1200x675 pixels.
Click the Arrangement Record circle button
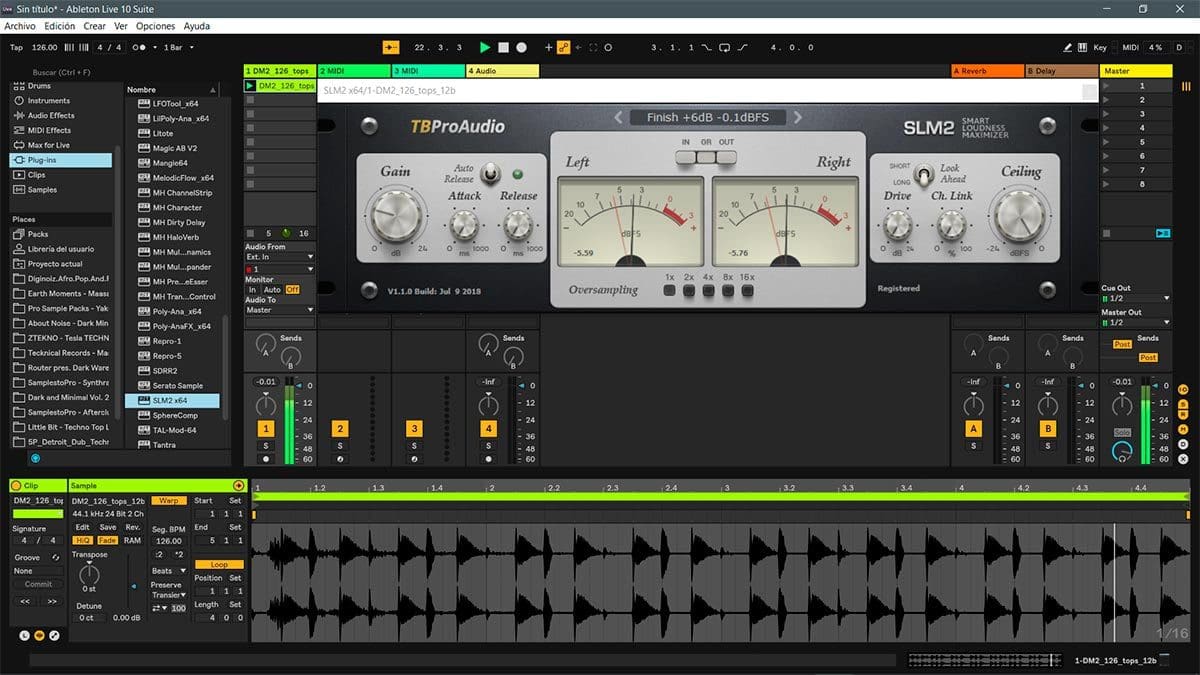coord(522,47)
